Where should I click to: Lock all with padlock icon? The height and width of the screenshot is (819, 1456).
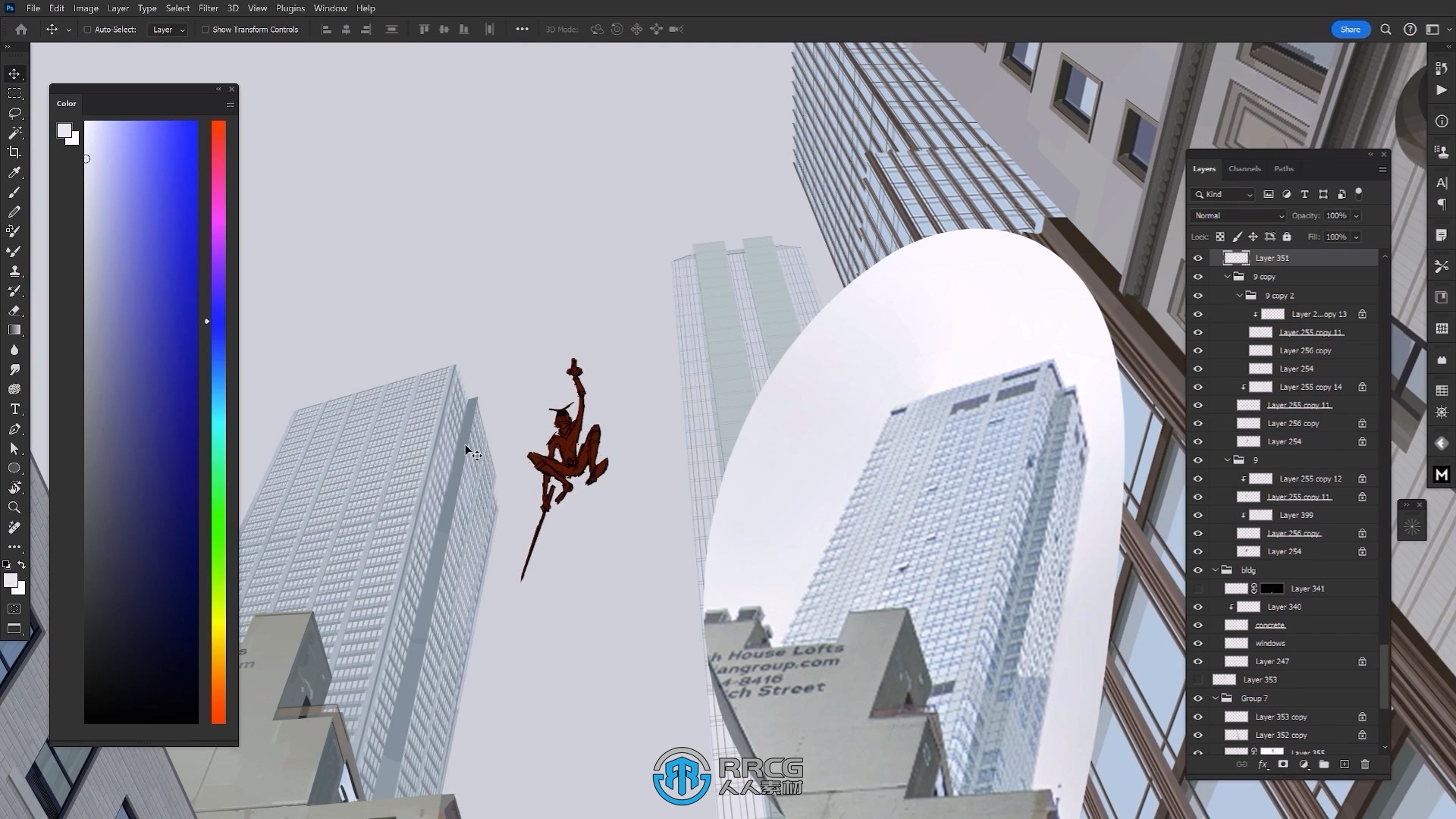pos(1287,237)
